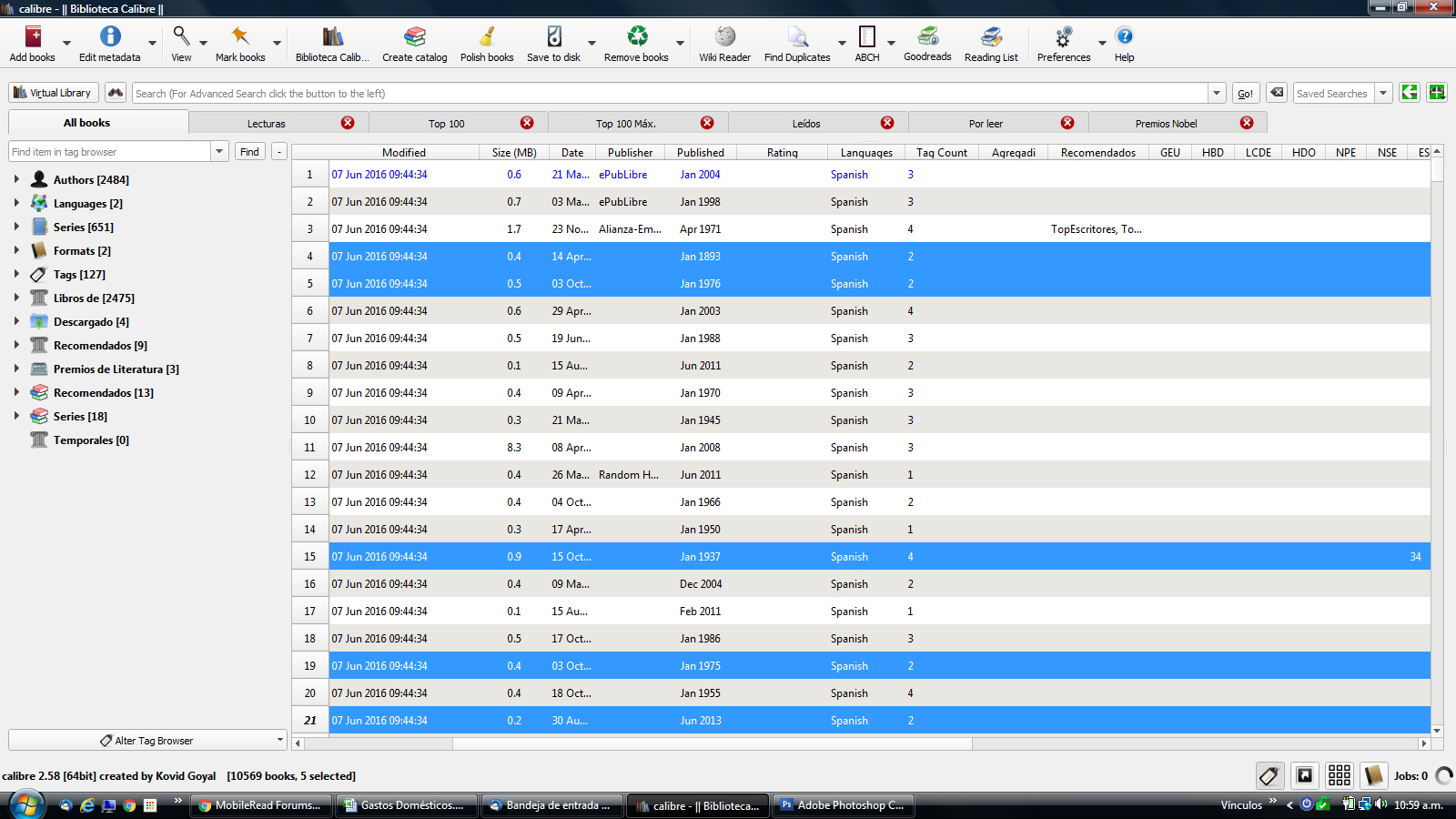This screenshot has height=819, width=1456.
Task: Switch to the Top 100 tab
Action: [x=446, y=124]
